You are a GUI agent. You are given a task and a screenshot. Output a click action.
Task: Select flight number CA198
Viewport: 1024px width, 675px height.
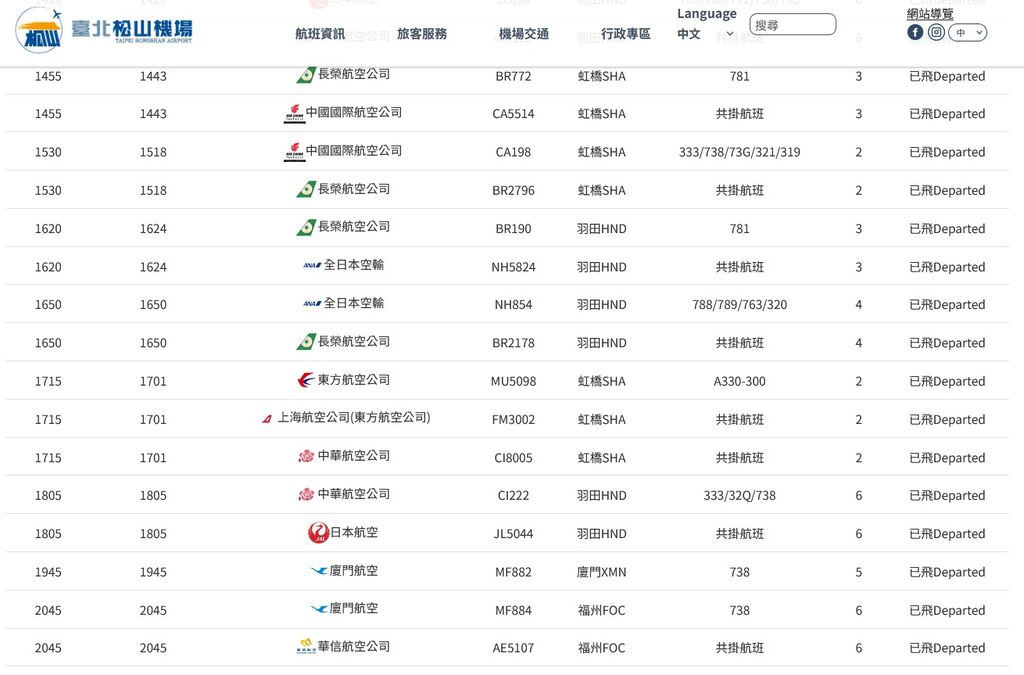[x=513, y=153]
